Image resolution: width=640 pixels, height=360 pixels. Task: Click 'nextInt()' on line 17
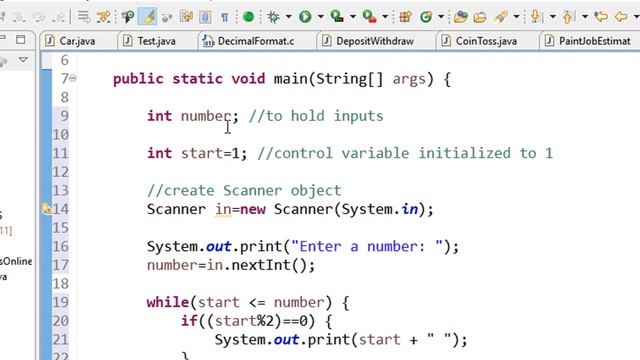[x=269, y=265]
